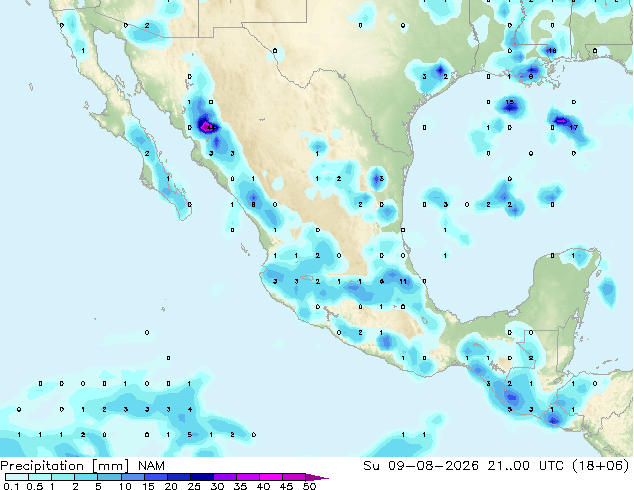Click the 'NAM' model label
The image size is (634, 490).
151,466
